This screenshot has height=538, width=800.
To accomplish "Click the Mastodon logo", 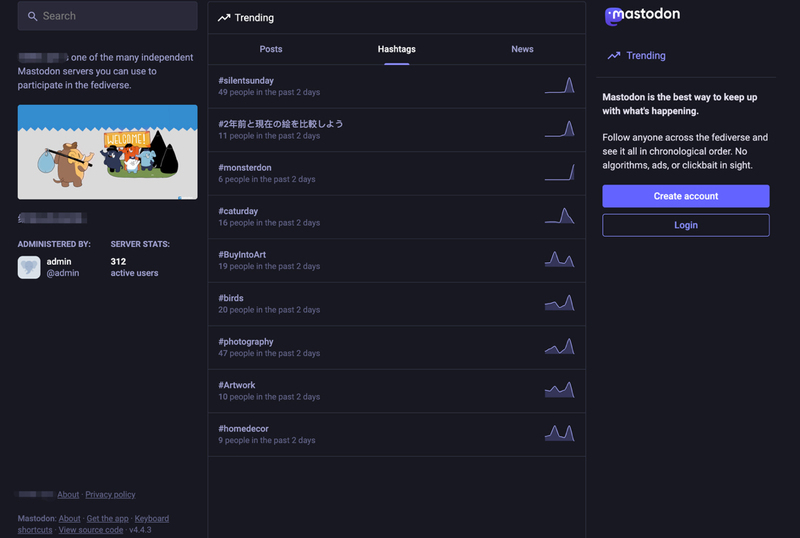I will pyautogui.click(x=642, y=15).
